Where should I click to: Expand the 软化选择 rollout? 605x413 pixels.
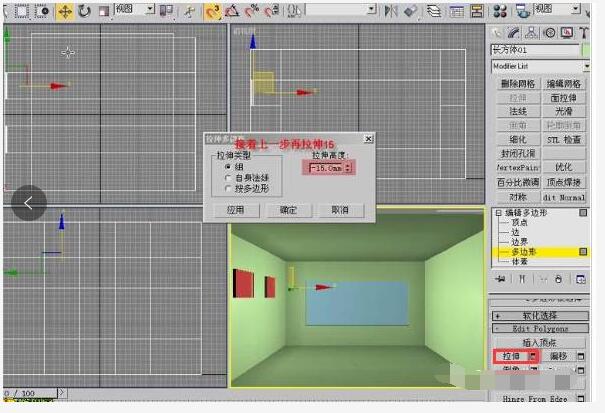pyautogui.click(x=540, y=316)
